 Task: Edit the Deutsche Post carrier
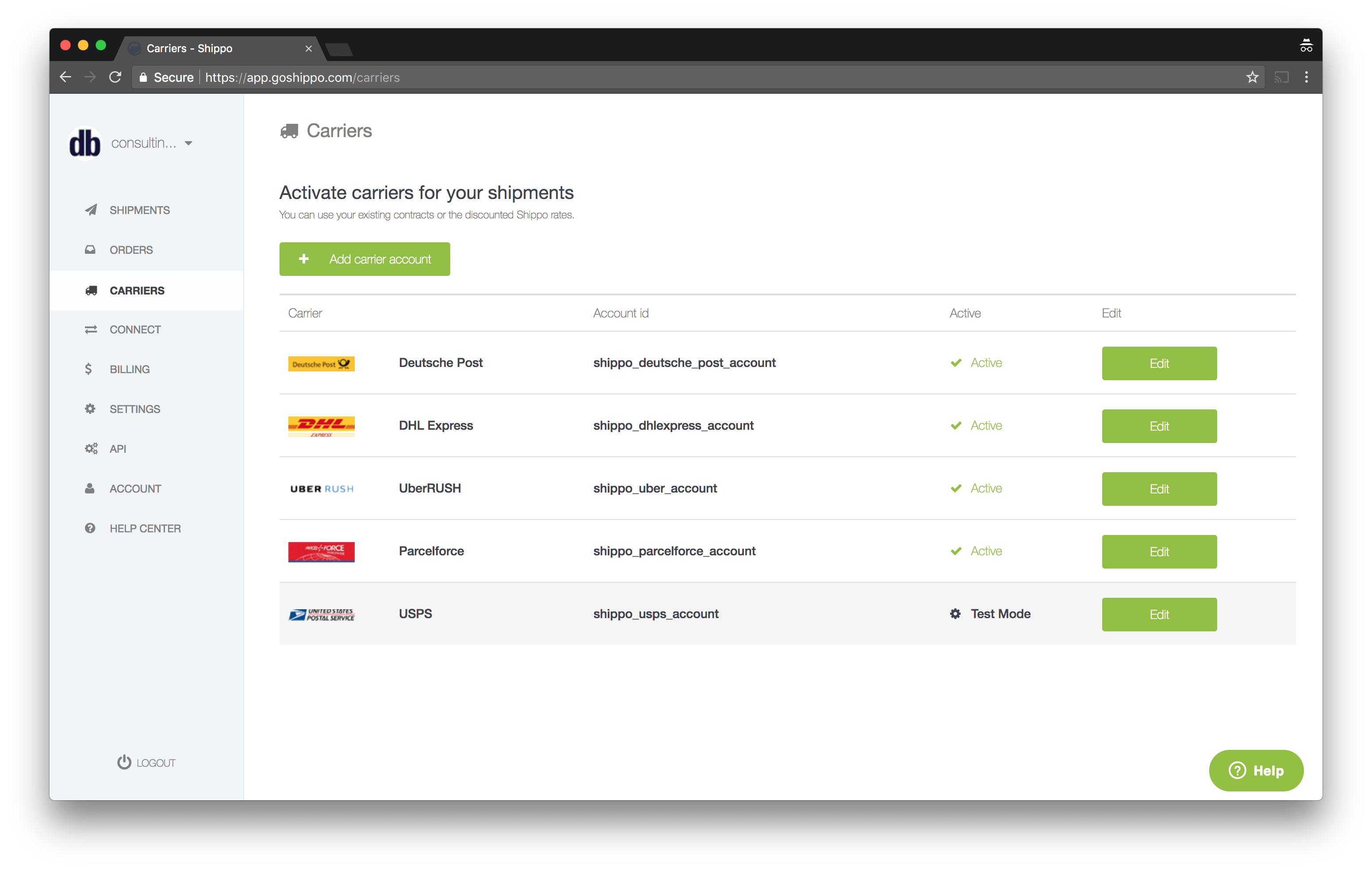[x=1159, y=363]
